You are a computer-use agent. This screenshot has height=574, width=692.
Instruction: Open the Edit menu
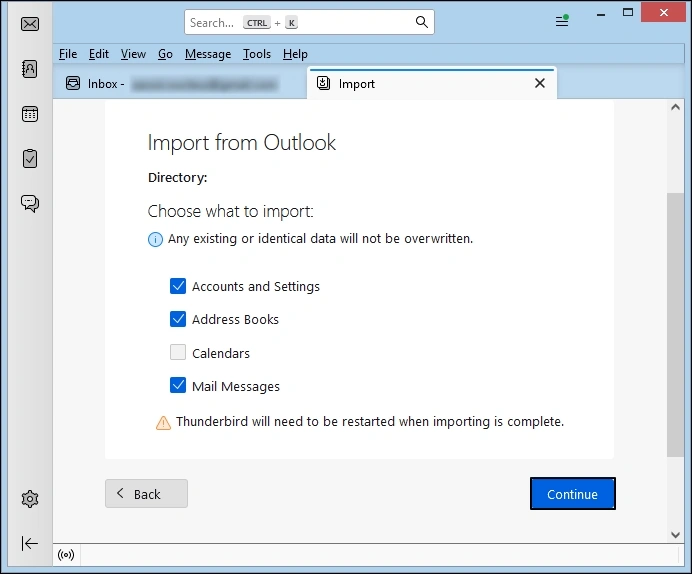coord(98,54)
